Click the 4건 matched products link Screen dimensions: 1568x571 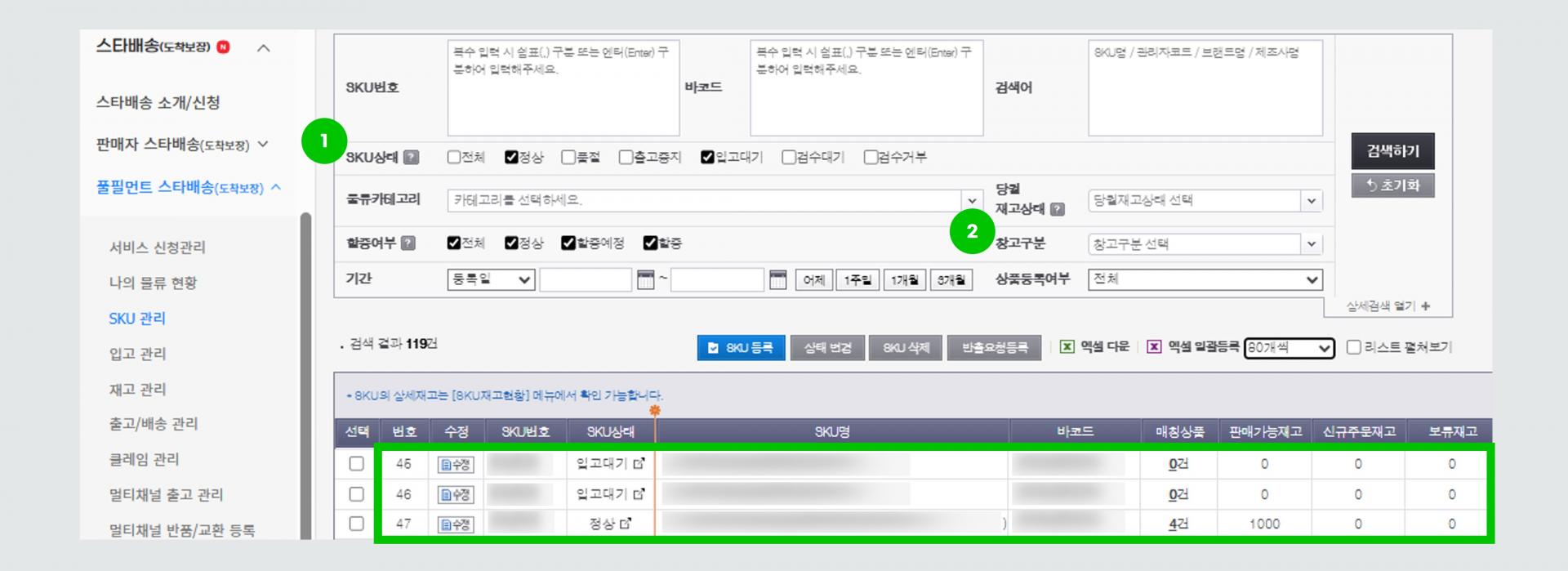(x=1178, y=524)
